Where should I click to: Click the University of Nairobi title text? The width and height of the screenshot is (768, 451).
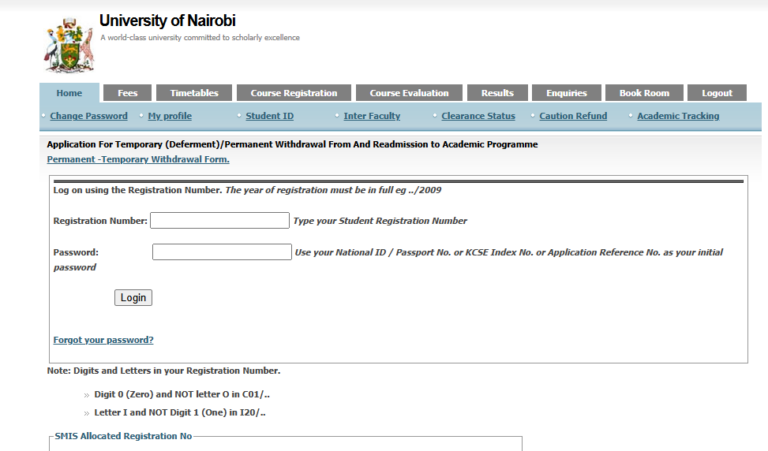click(x=168, y=21)
